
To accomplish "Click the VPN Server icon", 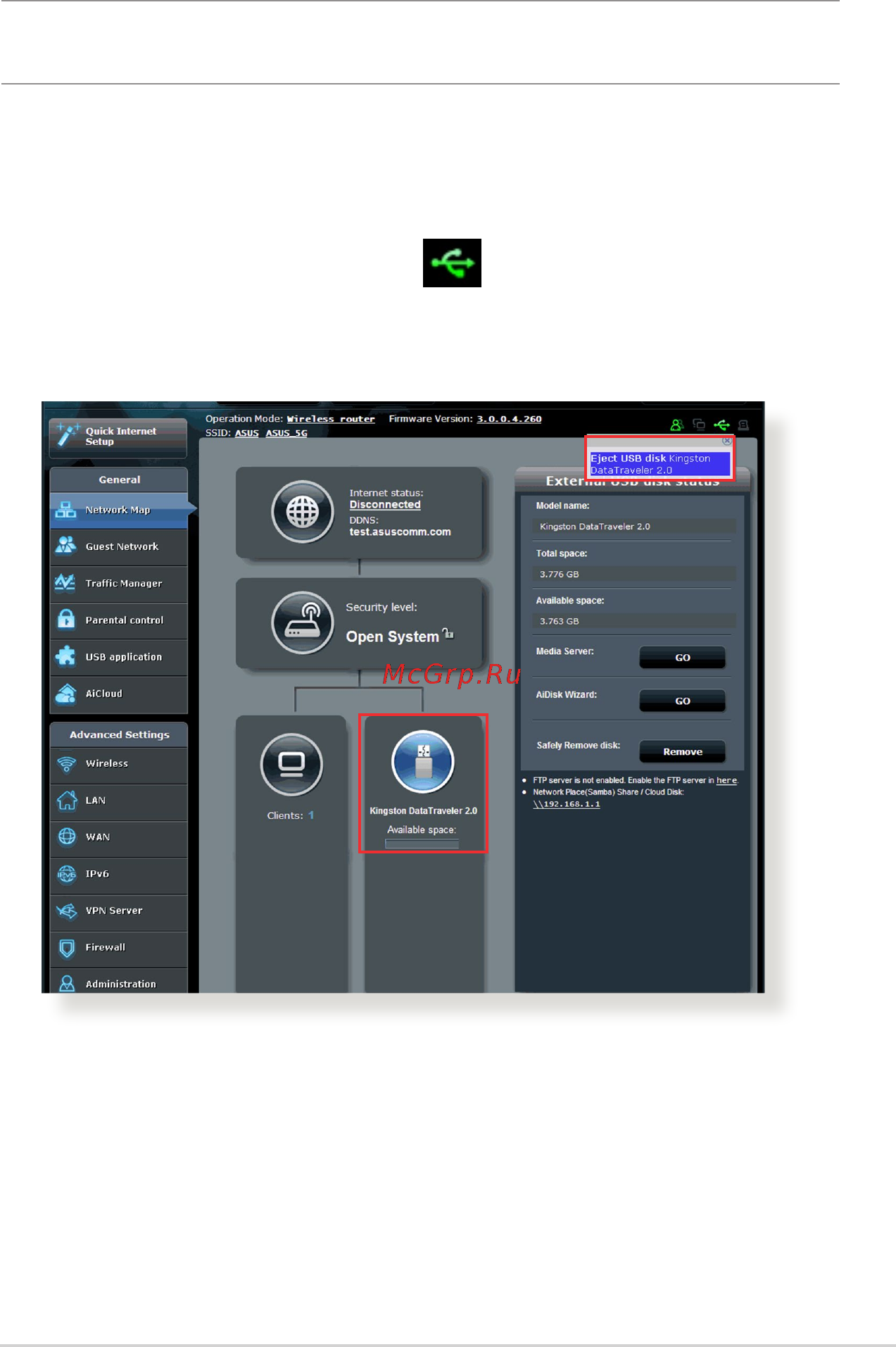I will click(x=67, y=910).
